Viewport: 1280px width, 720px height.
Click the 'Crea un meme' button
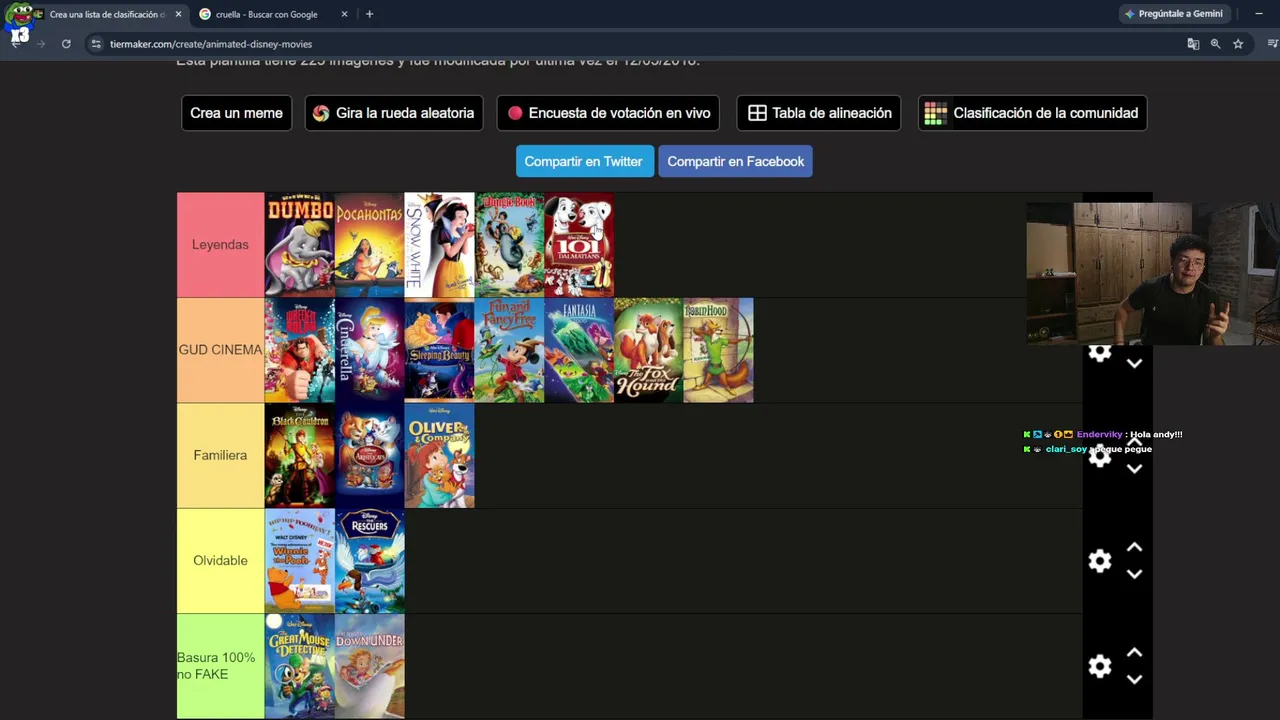click(236, 113)
